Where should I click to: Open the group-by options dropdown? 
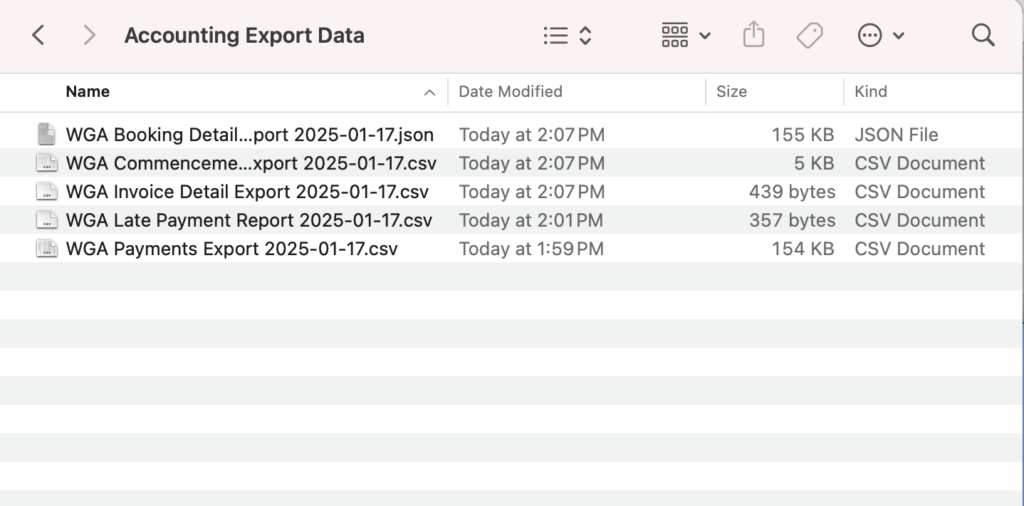[686, 35]
